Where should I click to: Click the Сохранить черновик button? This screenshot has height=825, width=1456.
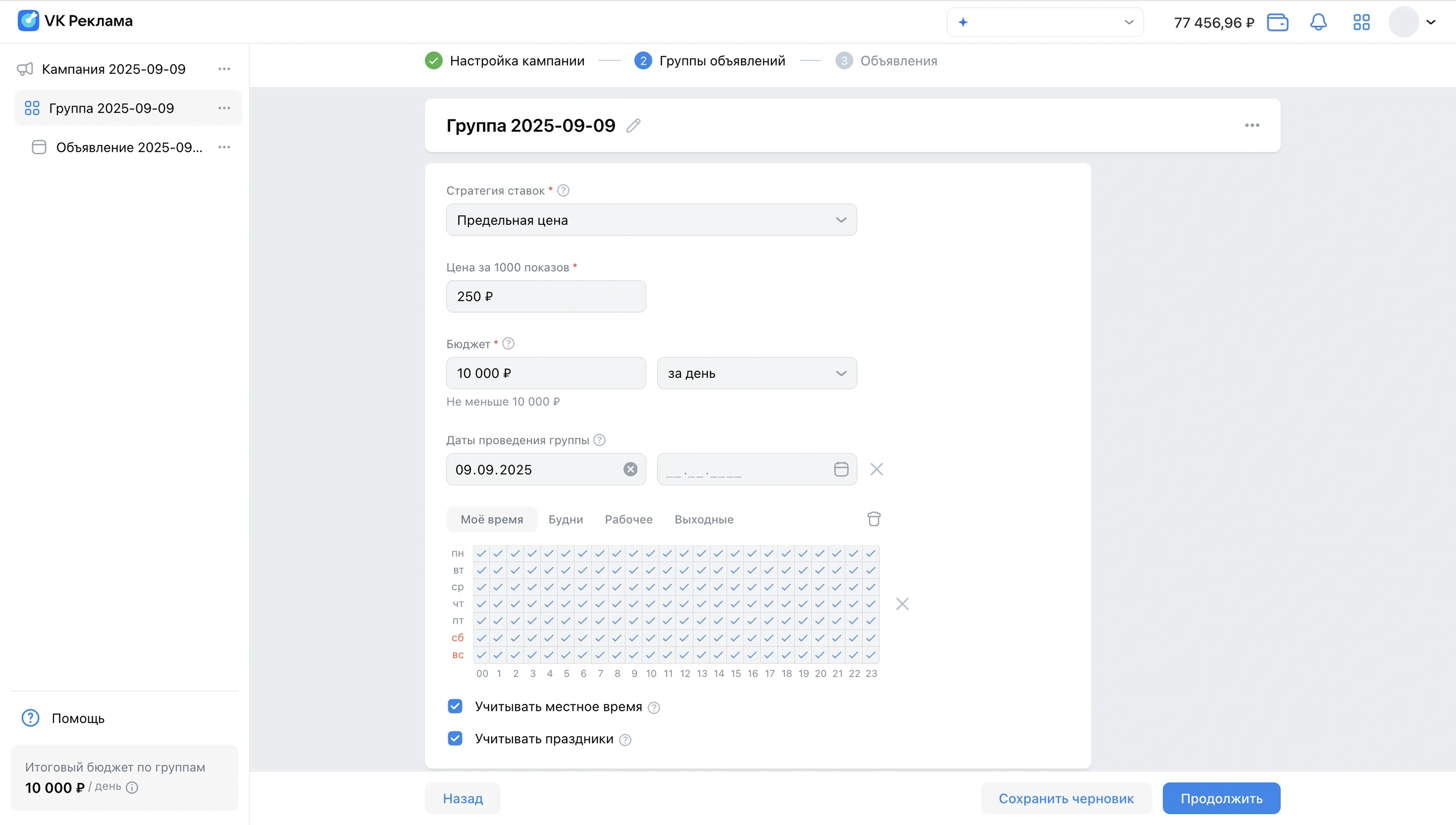point(1066,798)
